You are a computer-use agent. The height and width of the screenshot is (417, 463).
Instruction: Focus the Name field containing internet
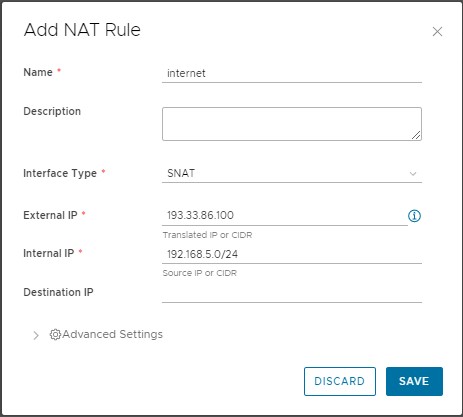[x=292, y=73]
